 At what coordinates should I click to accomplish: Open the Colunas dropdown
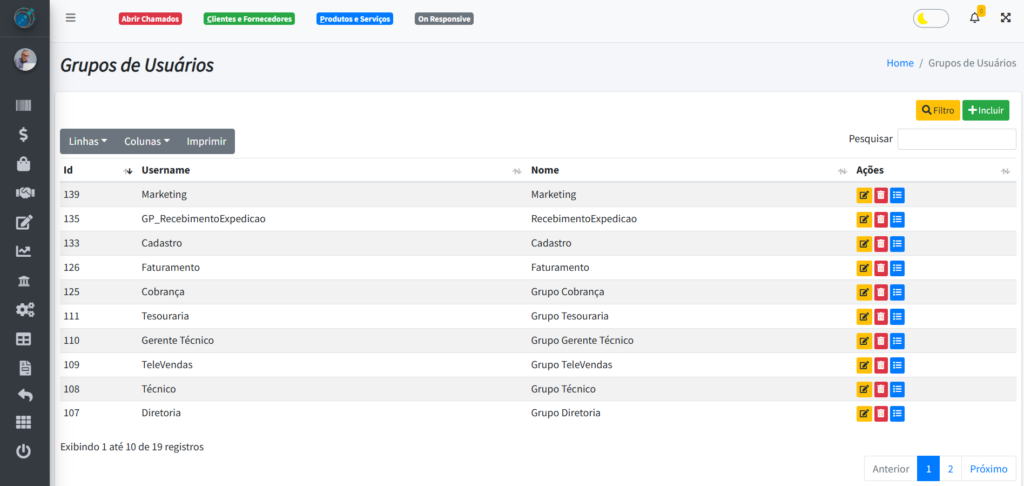coord(147,141)
